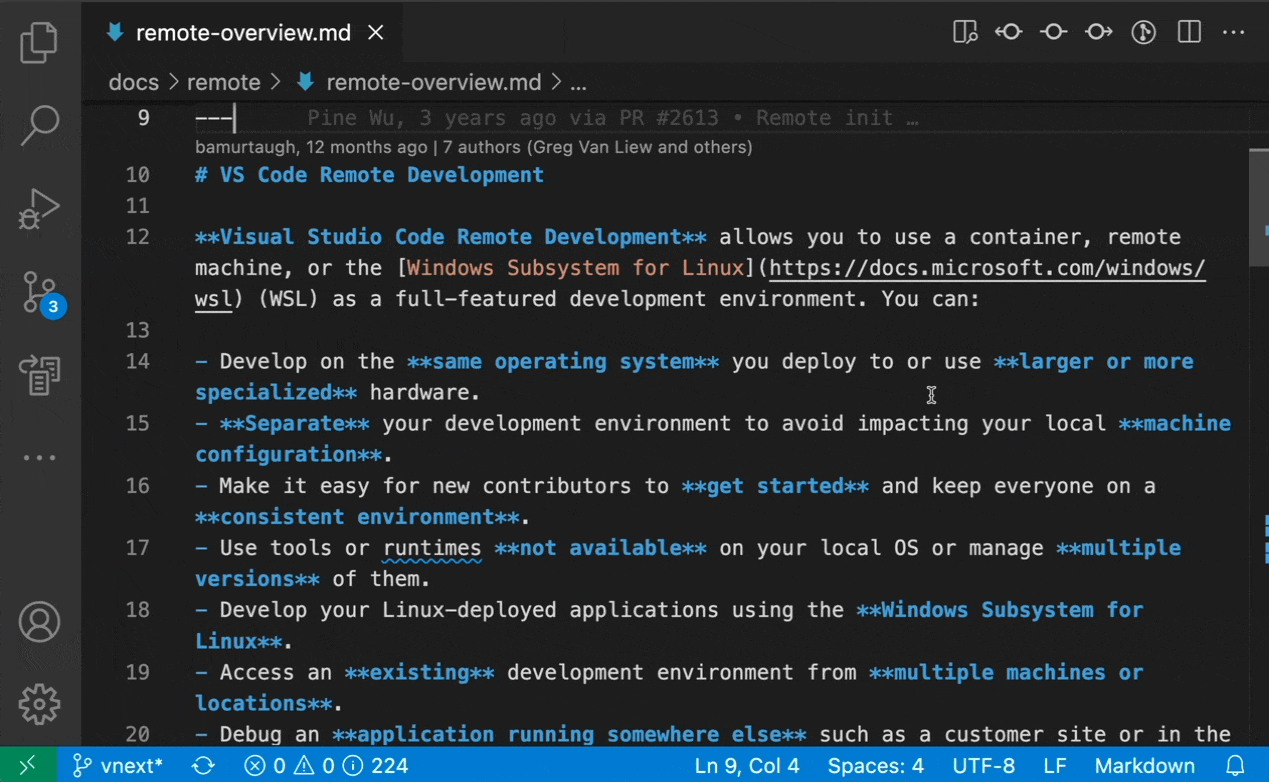Viewport: 1269px width, 782px height.
Task: Open the Search view
Action: tap(40, 125)
